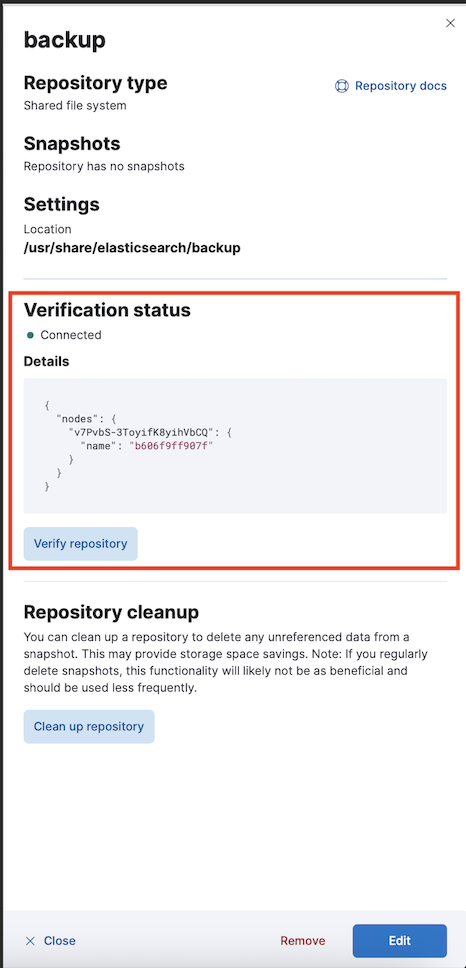Click the X icon at flyout top corner
The height and width of the screenshot is (968, 466).
click(x=450, y=23)
